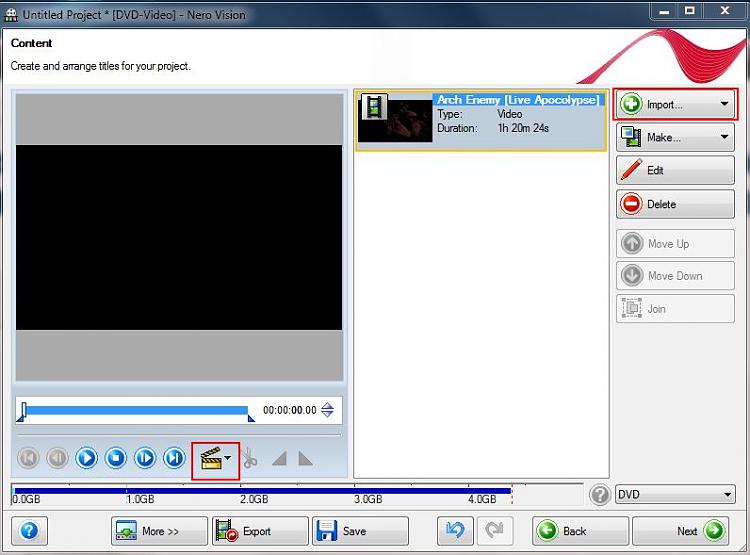750x555 pixels.
Task: Click the disc capacity help icon
Action: (x=600, y=495)
